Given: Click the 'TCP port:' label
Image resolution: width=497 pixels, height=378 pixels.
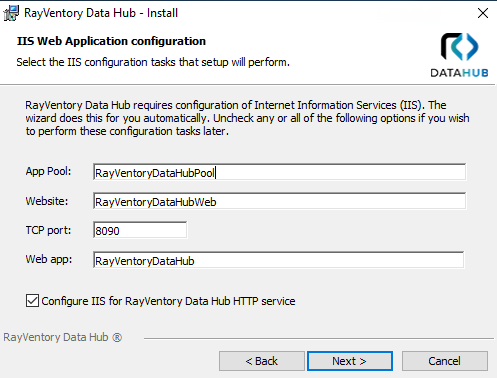Looking at the screenshot, I should click(x=48, y=230).
